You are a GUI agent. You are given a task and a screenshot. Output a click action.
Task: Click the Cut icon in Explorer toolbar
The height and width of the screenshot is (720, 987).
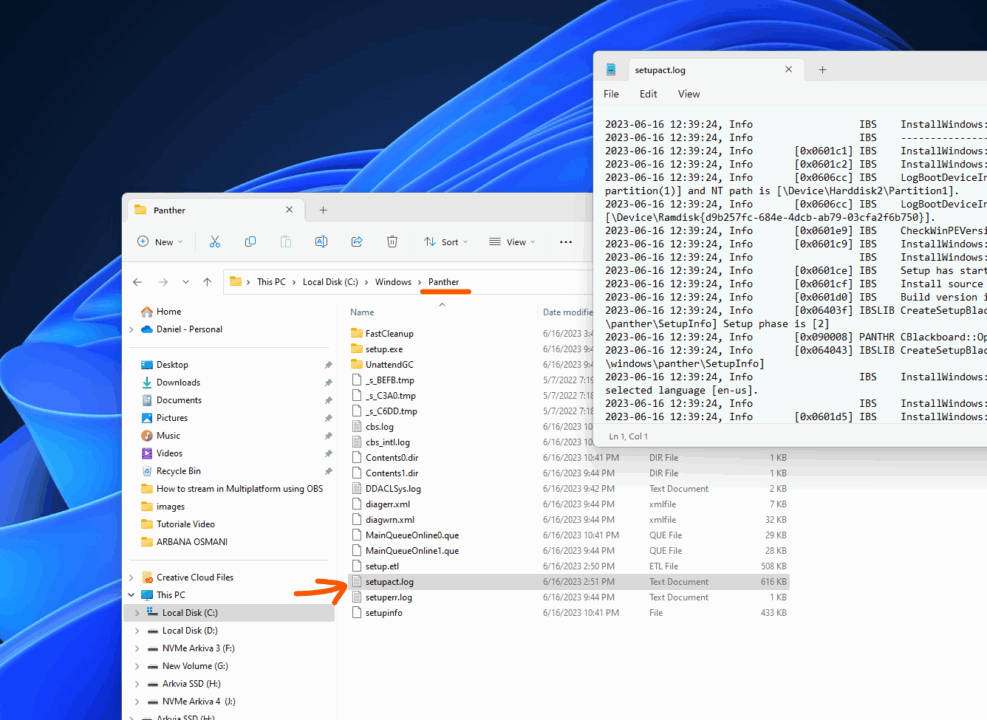[215, 242]
